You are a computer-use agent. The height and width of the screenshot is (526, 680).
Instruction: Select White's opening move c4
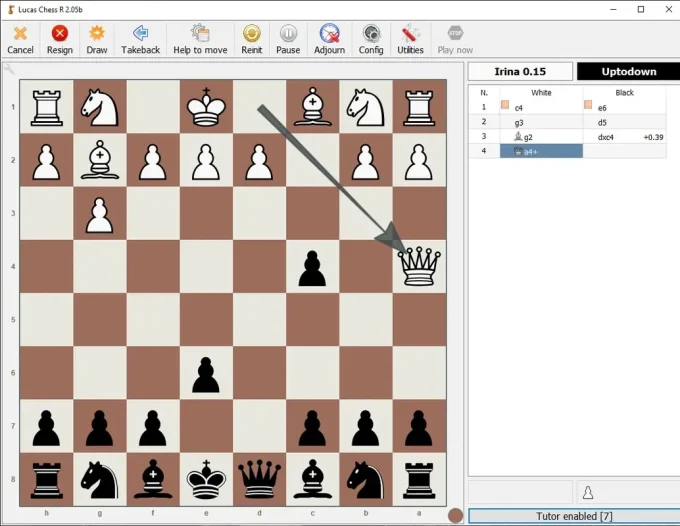519,107
